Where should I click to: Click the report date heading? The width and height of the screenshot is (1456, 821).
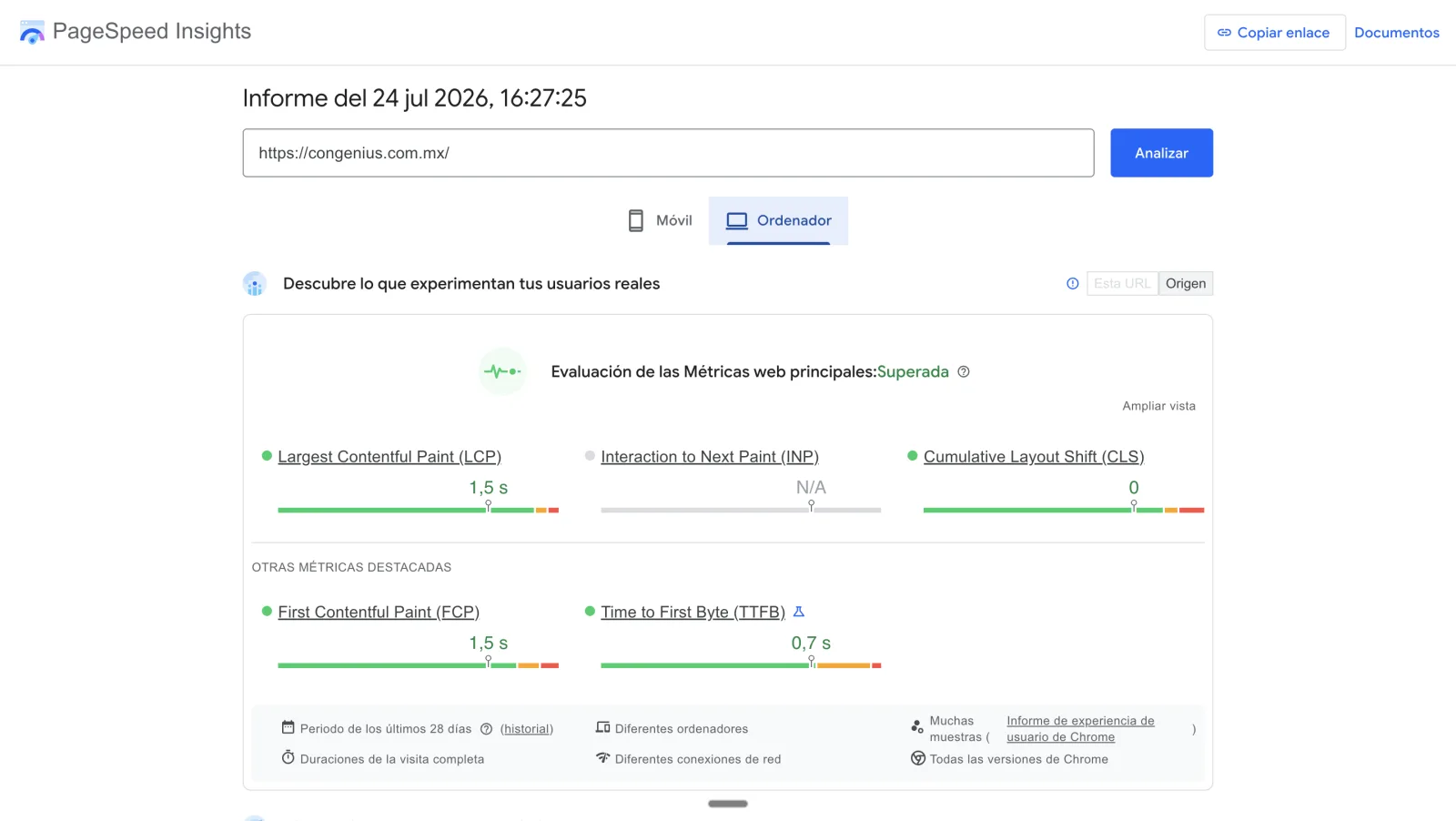pyautogui.click(x=414, y=98)
